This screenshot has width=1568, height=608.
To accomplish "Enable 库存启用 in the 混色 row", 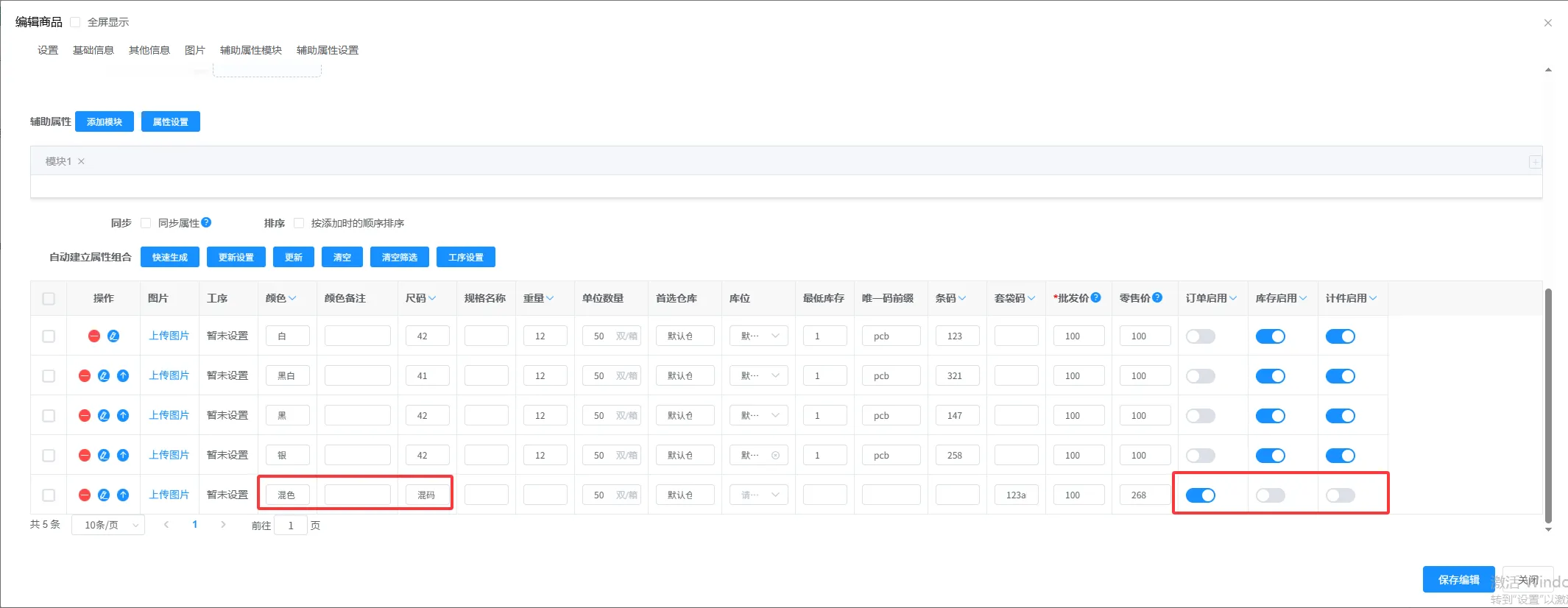I will pos(1271,495).
